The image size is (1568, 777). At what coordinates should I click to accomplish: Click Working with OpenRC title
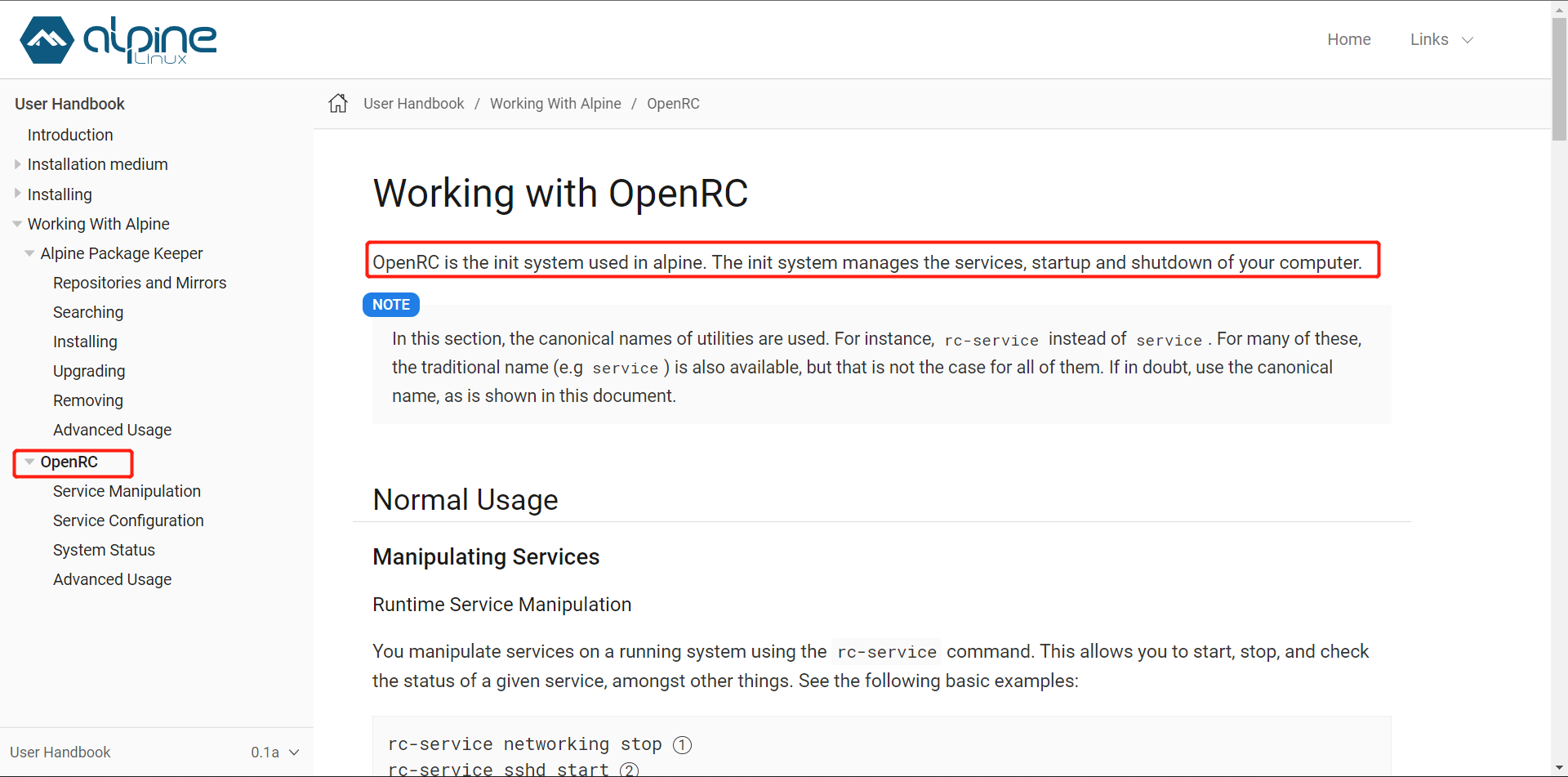[x=560, y=194]
